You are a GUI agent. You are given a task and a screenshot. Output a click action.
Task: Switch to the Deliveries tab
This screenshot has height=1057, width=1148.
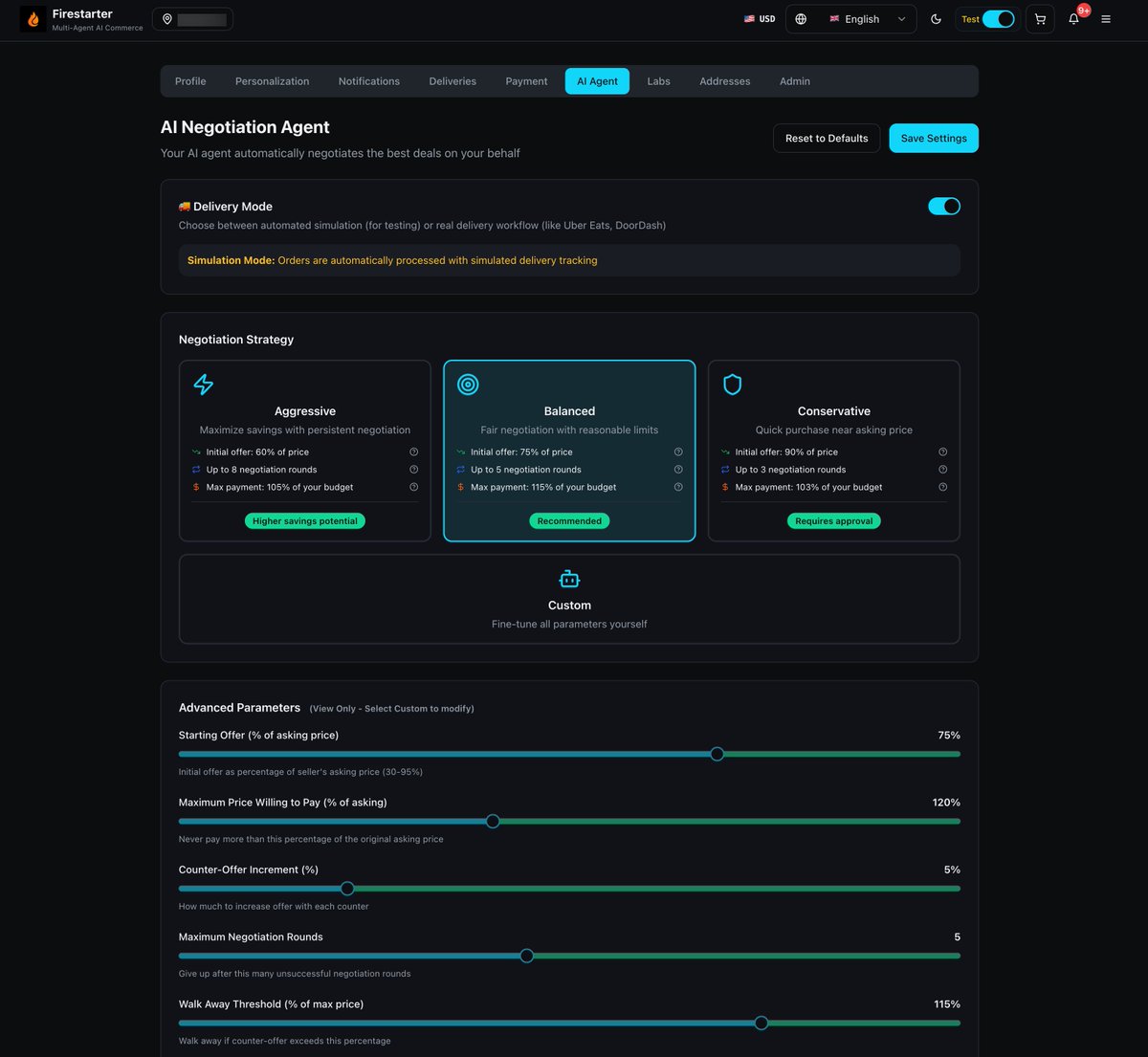coord(452,81)
